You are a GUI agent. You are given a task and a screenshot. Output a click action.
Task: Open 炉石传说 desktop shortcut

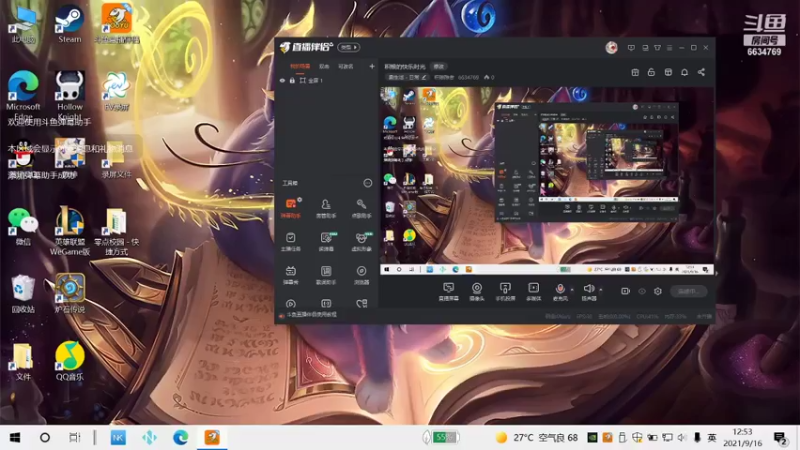pyautogui.click(x=69, y=293)
